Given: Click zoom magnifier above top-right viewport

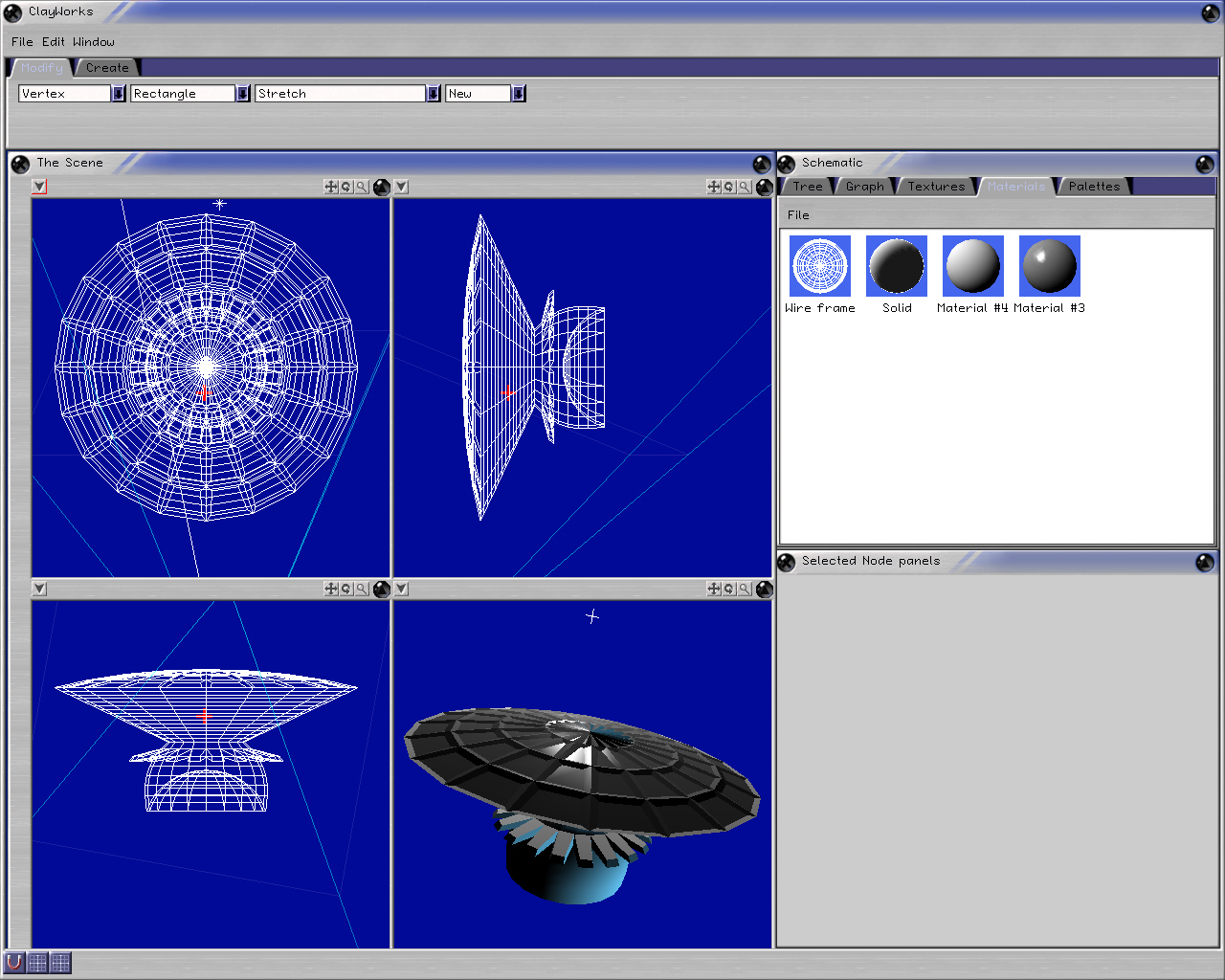Looking at the screenshot, I should pyautogui.click(x=745, y=187).
